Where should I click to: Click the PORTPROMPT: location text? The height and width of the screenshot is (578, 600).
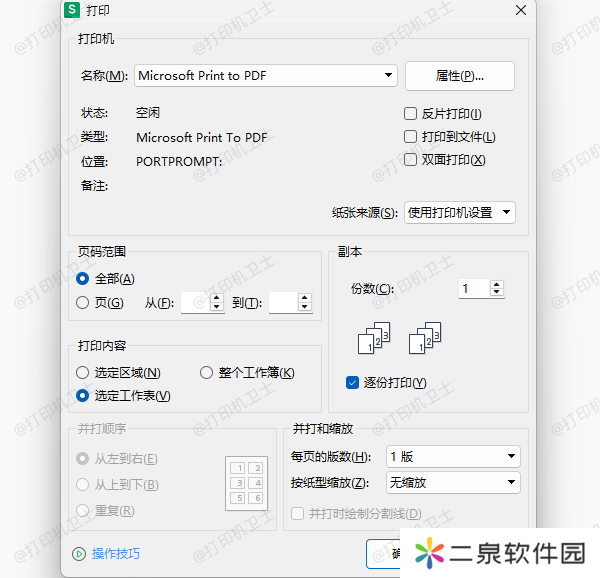pyautogui.click(x=179, y=161)
